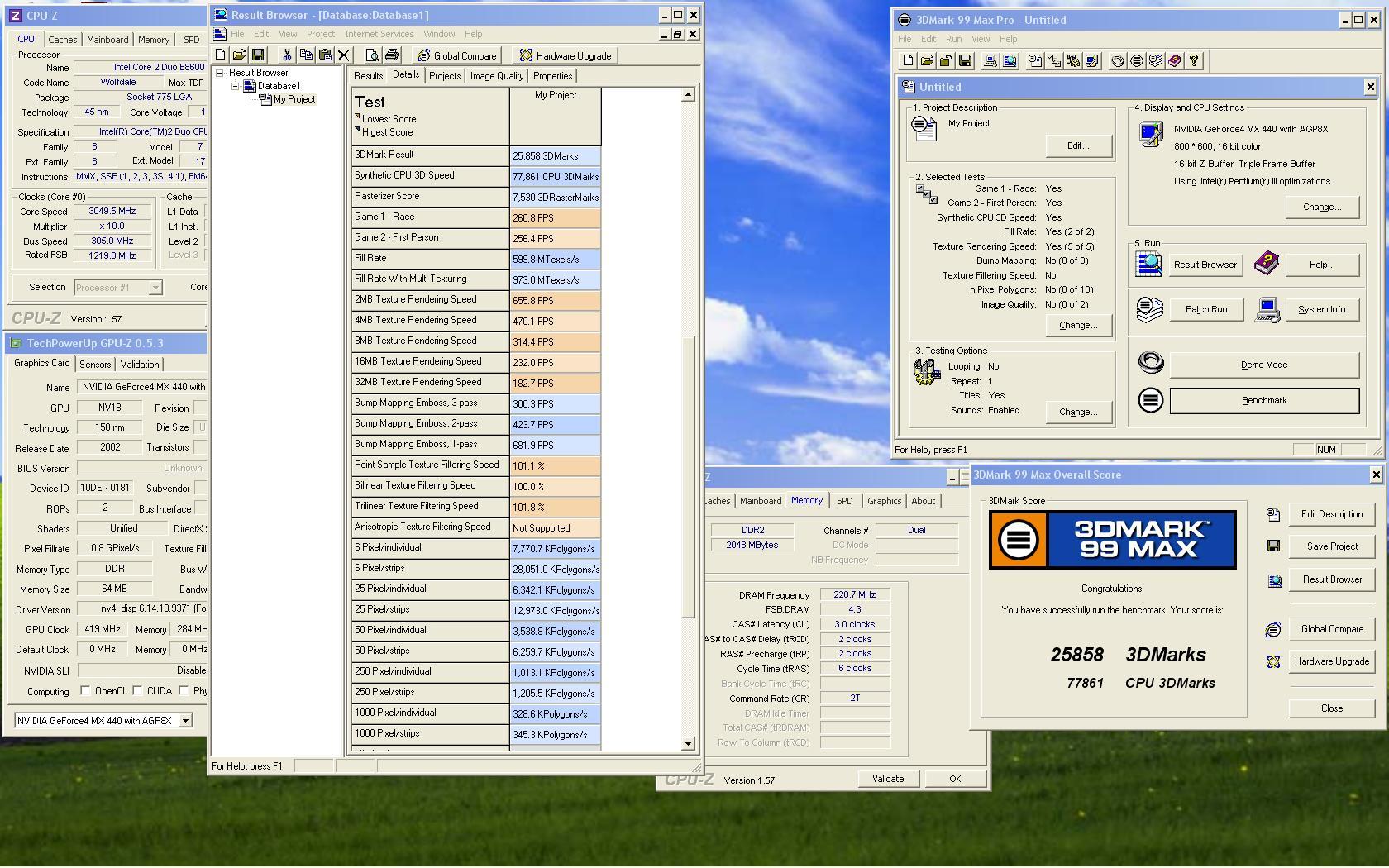
Task: Click System Info computer icon in 3DMark toolbar
Action: (990, 60)
